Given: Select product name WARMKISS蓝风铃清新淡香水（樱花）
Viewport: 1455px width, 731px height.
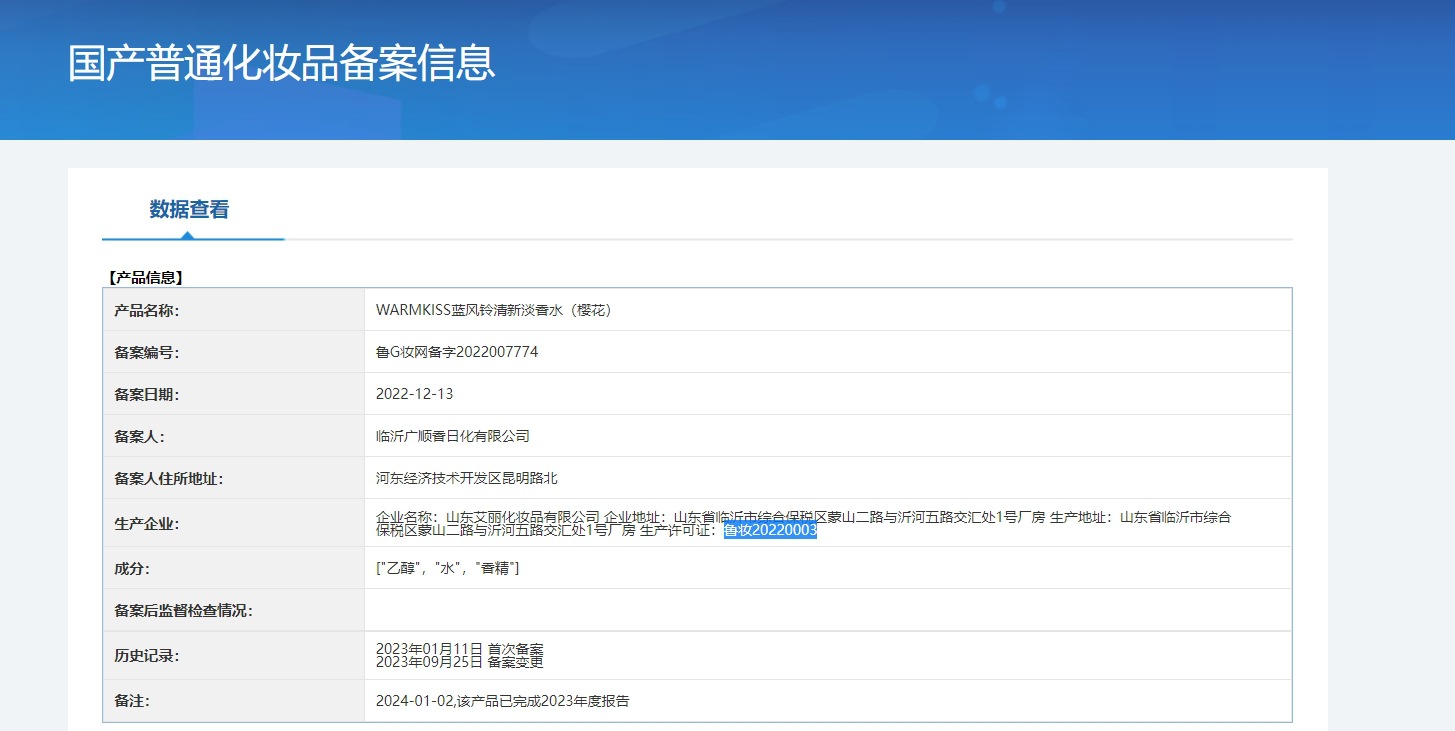Looking at the screenshot, I should [x=494, y=310].
